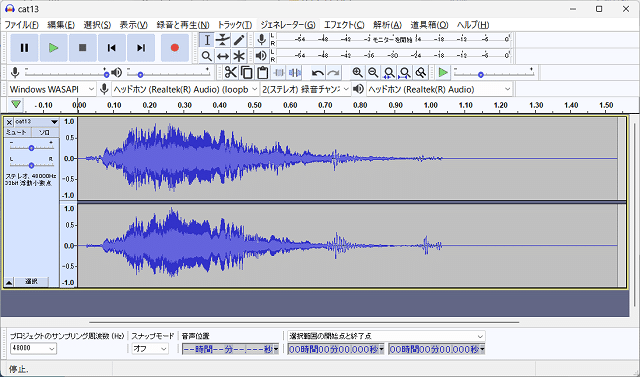
Task: Click the selection start time field
Action: pos(336,349)
